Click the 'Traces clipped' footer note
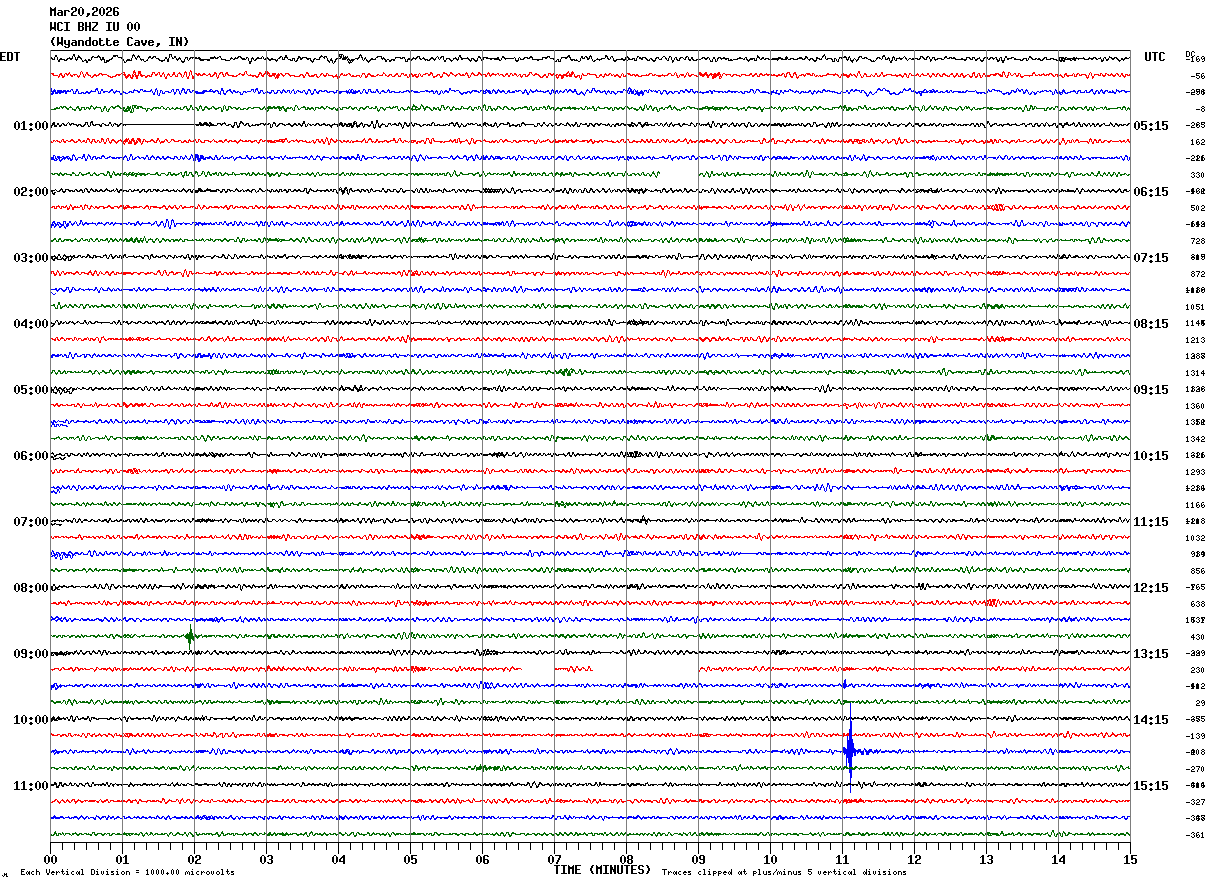 tap(784, 873)
